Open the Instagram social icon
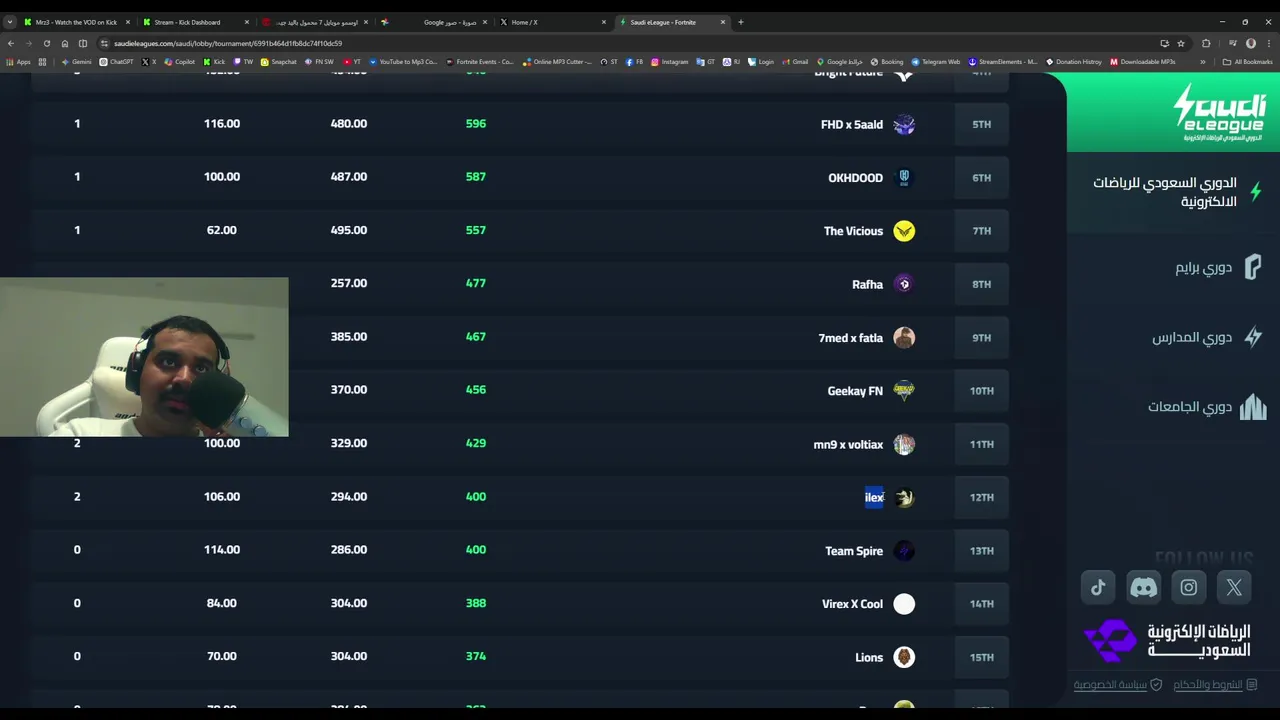This screenshot has width=1280, height=720. pos(1189,588)
